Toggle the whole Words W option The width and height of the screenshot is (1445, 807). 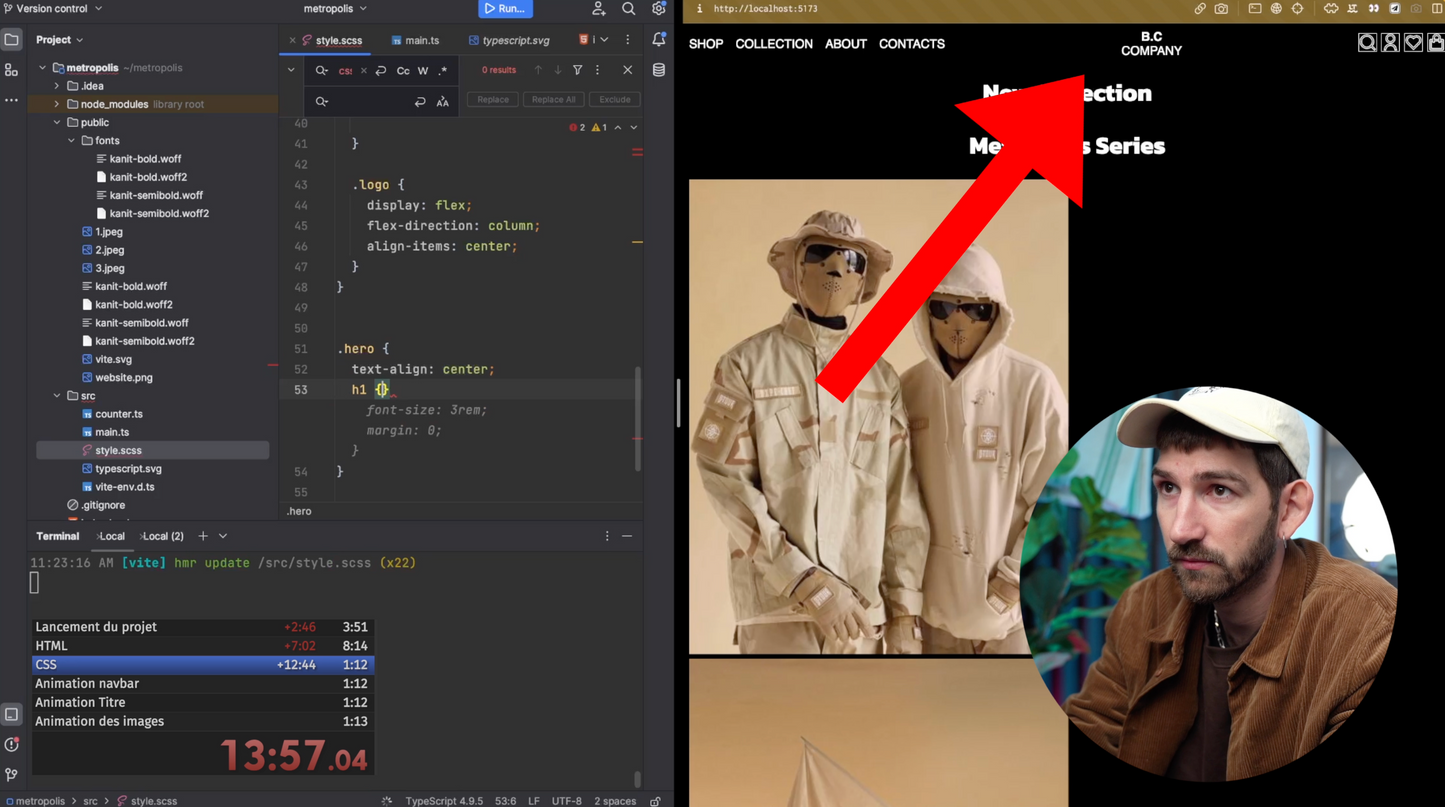pos(423,71)
